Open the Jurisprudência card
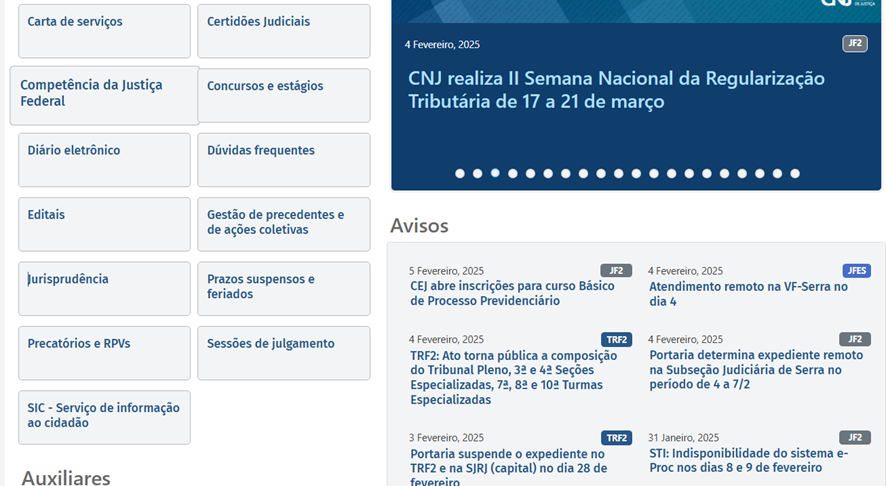This screenshot has height=486, width=886. 104,289
